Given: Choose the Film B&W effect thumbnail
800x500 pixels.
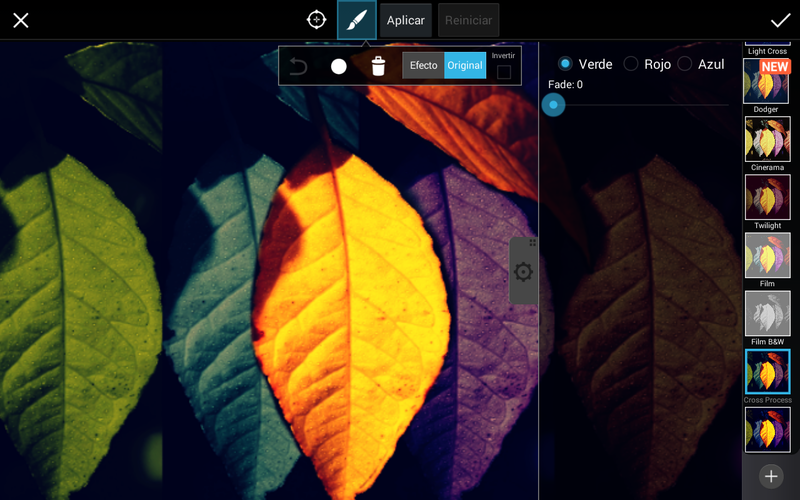Looking at the screenshot, I should pos(767,314).
